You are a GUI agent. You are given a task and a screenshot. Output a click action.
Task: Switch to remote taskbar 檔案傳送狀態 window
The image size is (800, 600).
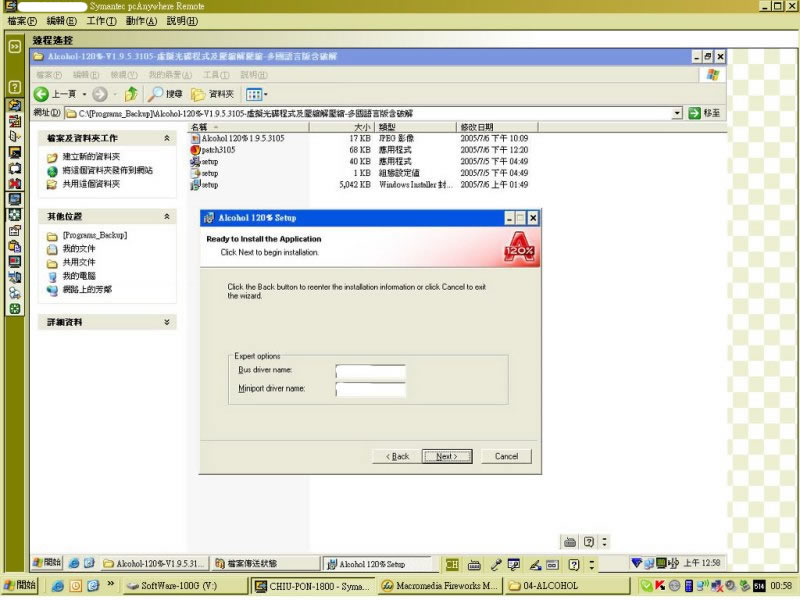pyautogui.click(x=265, y=564)
